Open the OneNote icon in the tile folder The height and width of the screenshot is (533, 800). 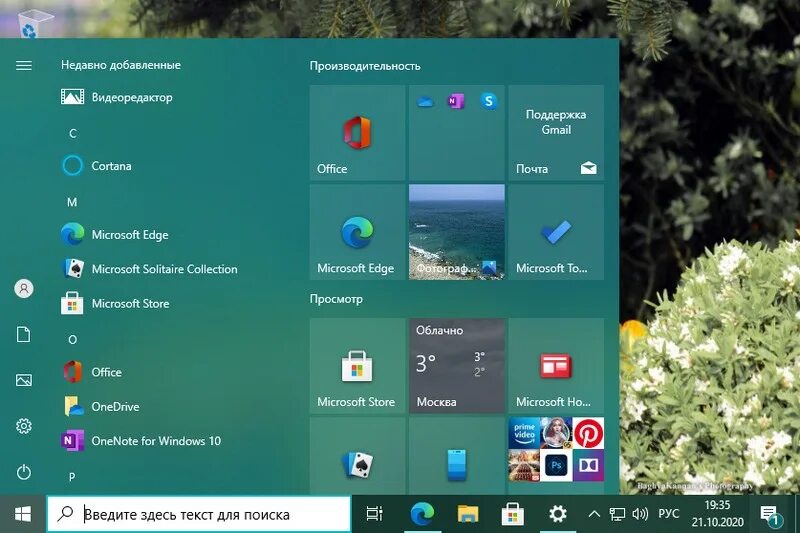(456, 101)
